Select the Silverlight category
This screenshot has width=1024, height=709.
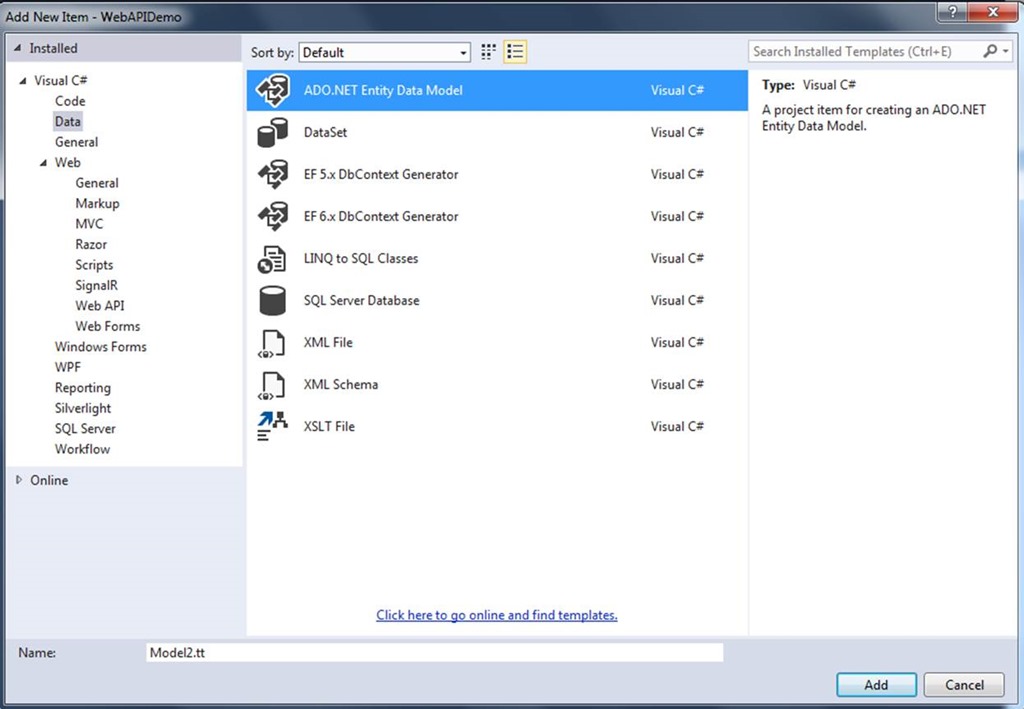tap(83, 408)
